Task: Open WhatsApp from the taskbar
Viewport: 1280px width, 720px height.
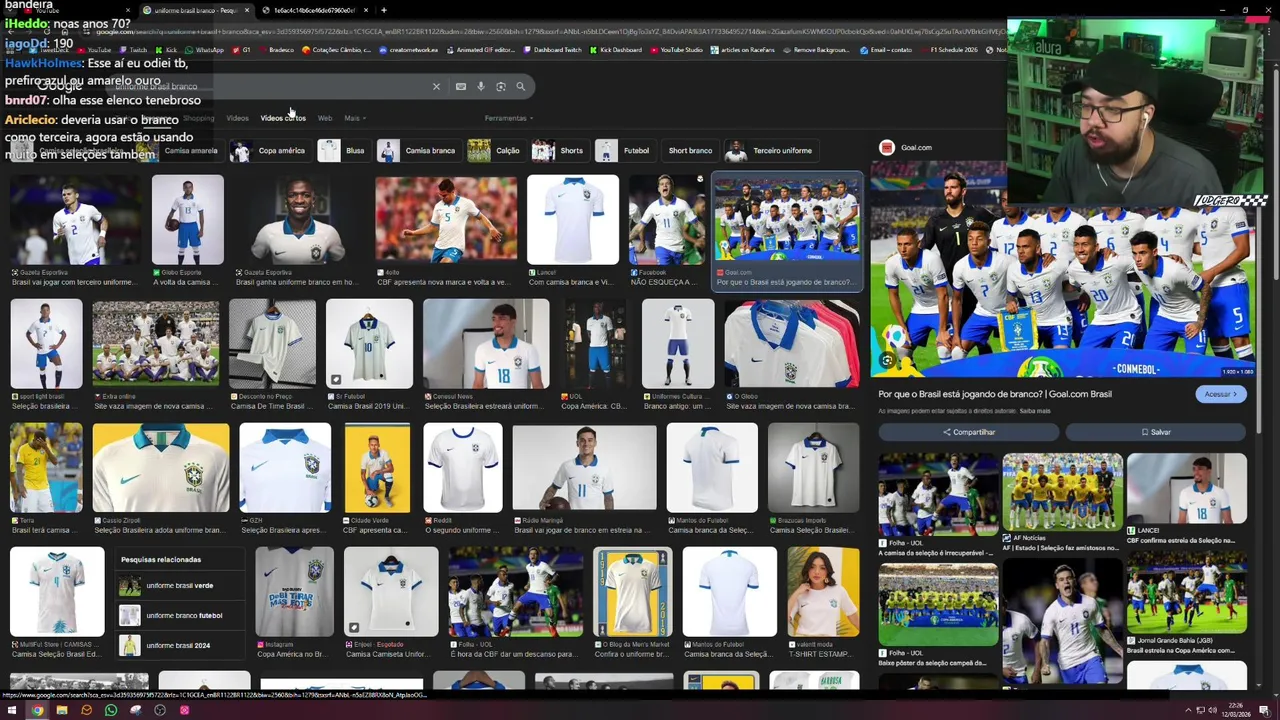Action: click(x=111, y=710)
